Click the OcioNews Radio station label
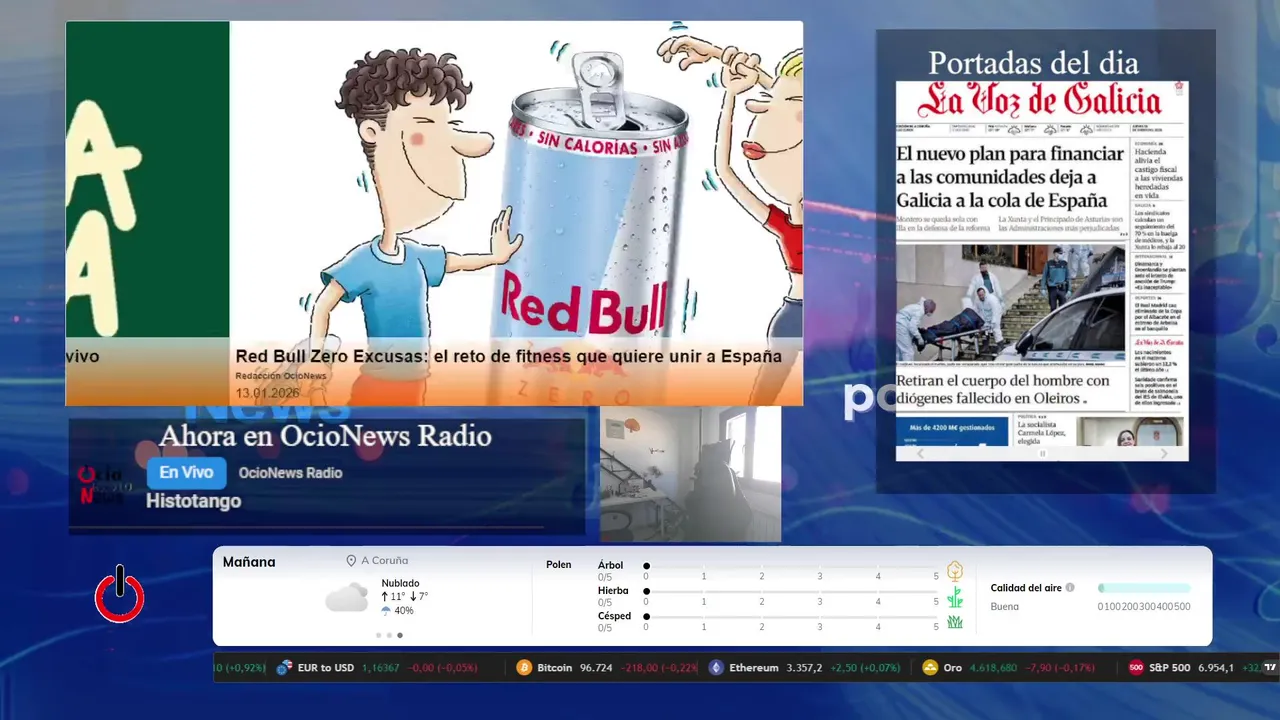1280x720 pixels. click(x=290, y=473)
